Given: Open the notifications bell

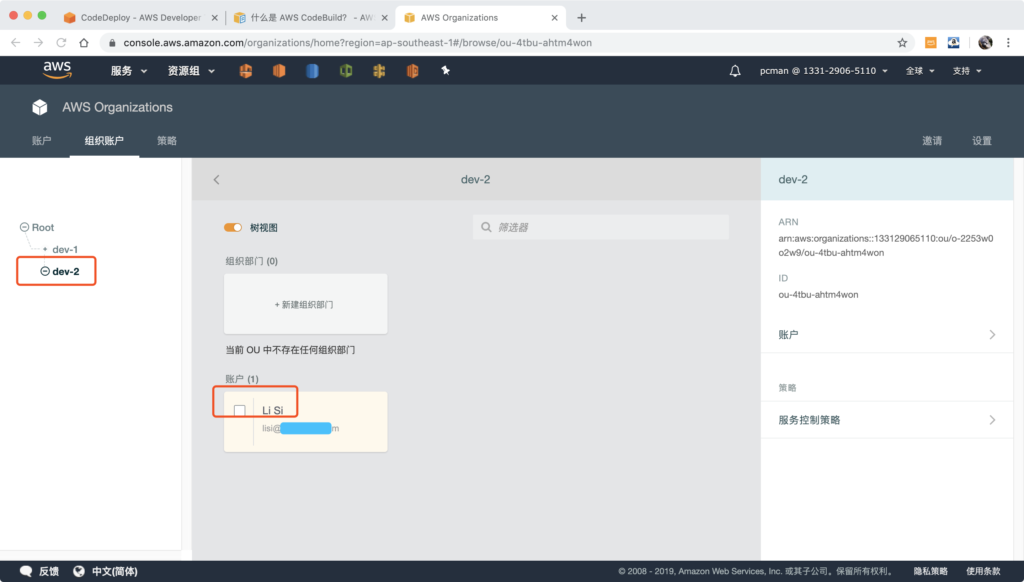Looking at the screenshot, I should (735, 71).
